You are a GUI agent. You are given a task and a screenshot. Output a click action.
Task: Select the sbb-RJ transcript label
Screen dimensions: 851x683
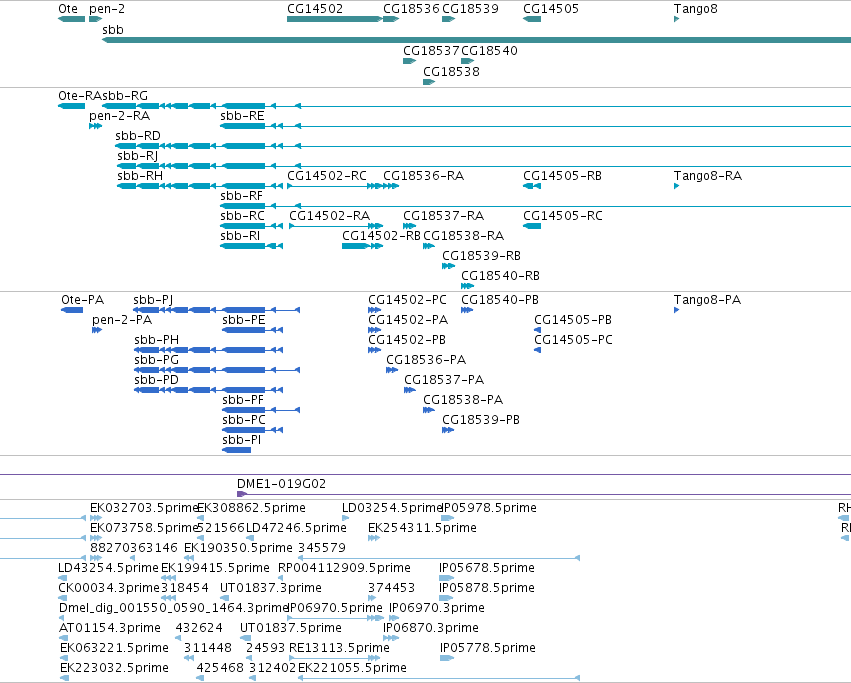(138, 156)
